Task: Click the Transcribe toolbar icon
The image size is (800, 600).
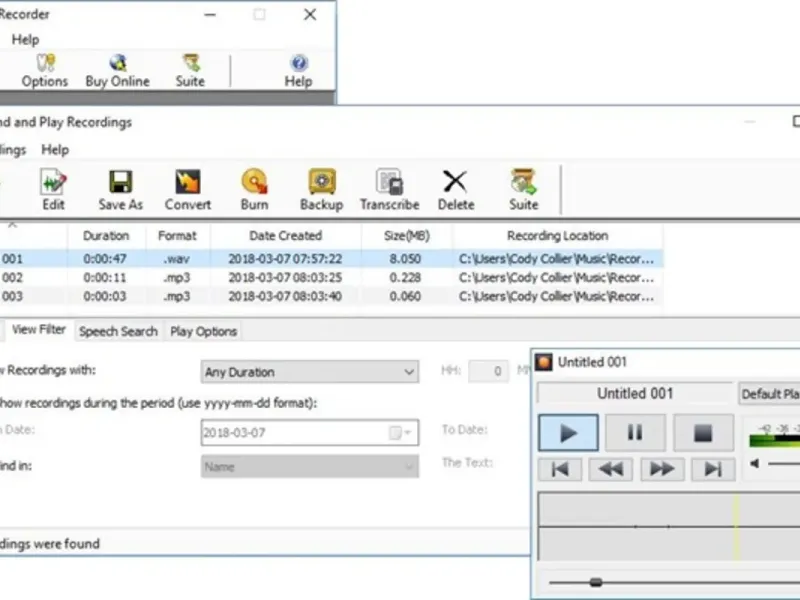Action: [x=390, y=189]
